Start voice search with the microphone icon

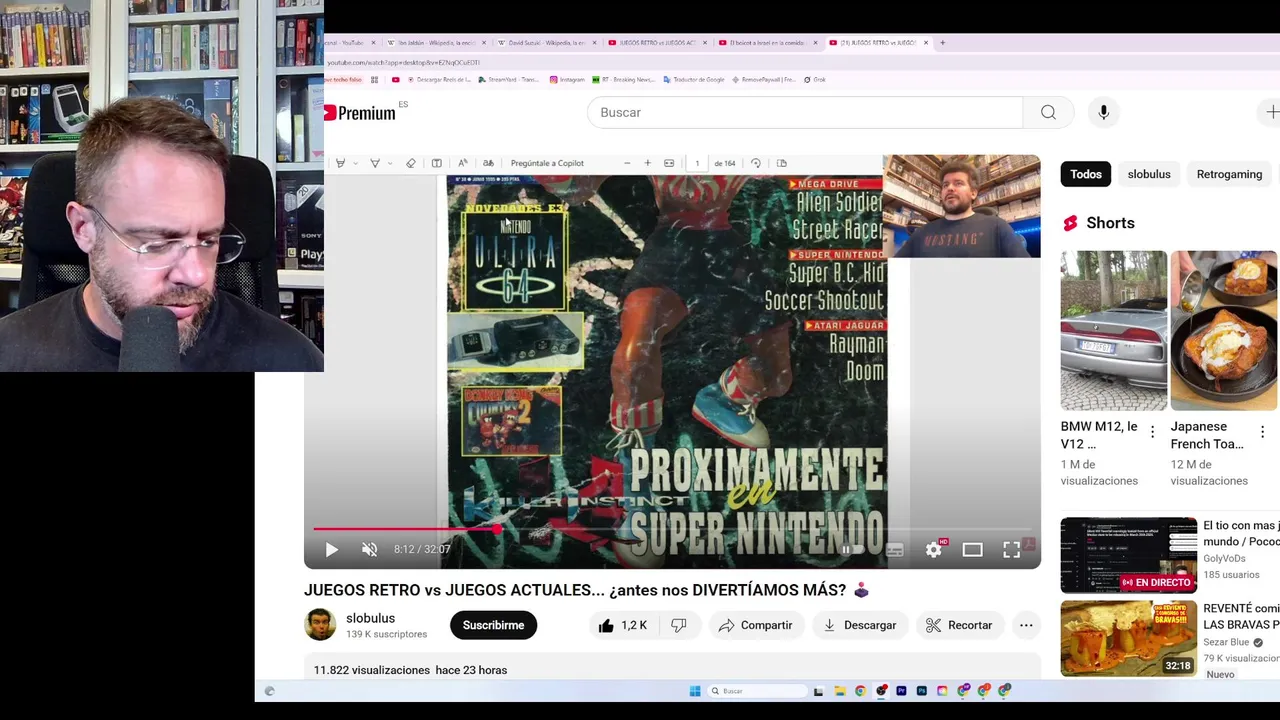point(1103,112)
